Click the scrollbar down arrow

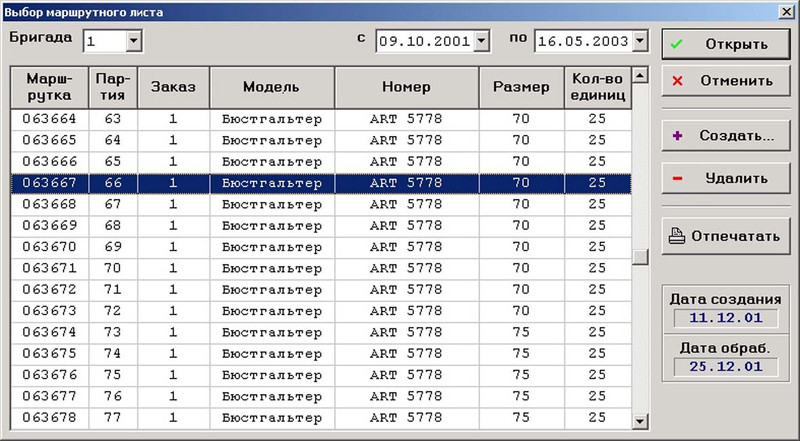640,421
